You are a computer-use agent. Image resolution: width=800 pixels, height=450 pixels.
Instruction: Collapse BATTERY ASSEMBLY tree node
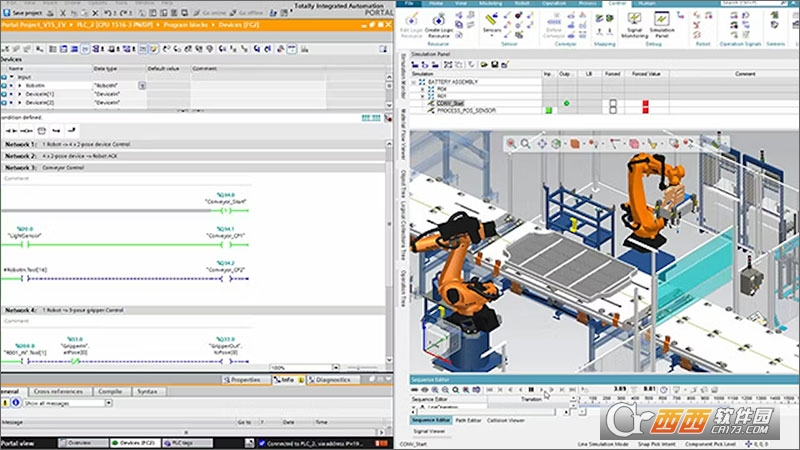(x=414, y=82)
